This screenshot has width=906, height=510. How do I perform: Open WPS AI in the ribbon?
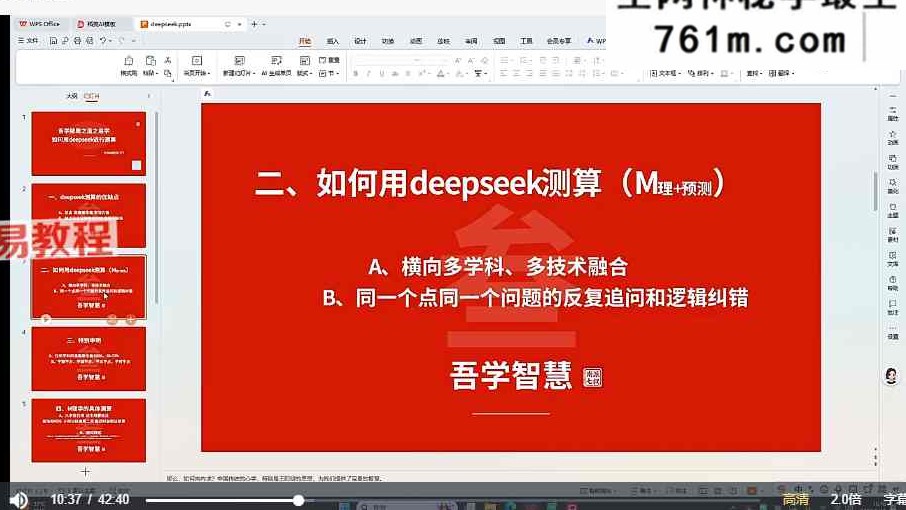(x=596, y=41)
